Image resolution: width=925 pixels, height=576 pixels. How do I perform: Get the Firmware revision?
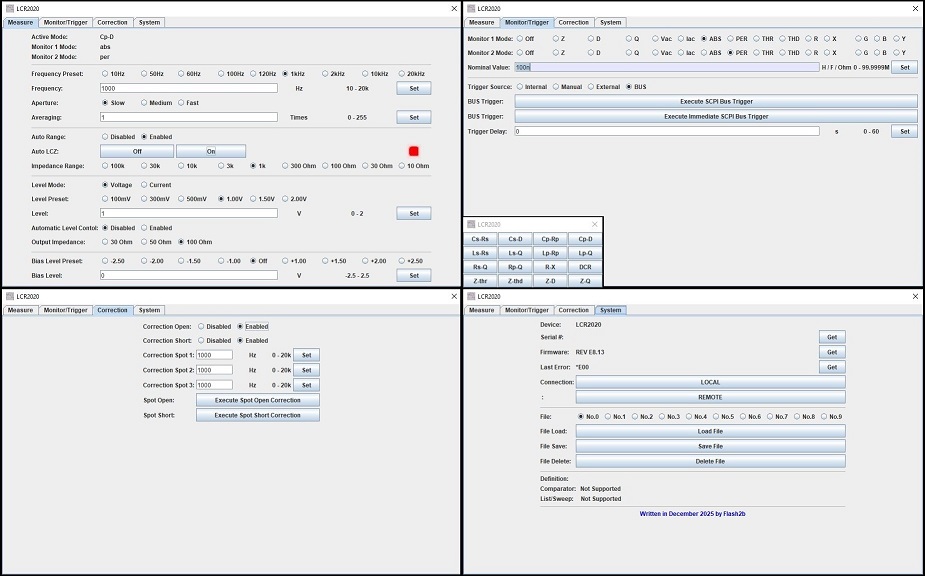(832, 352)
